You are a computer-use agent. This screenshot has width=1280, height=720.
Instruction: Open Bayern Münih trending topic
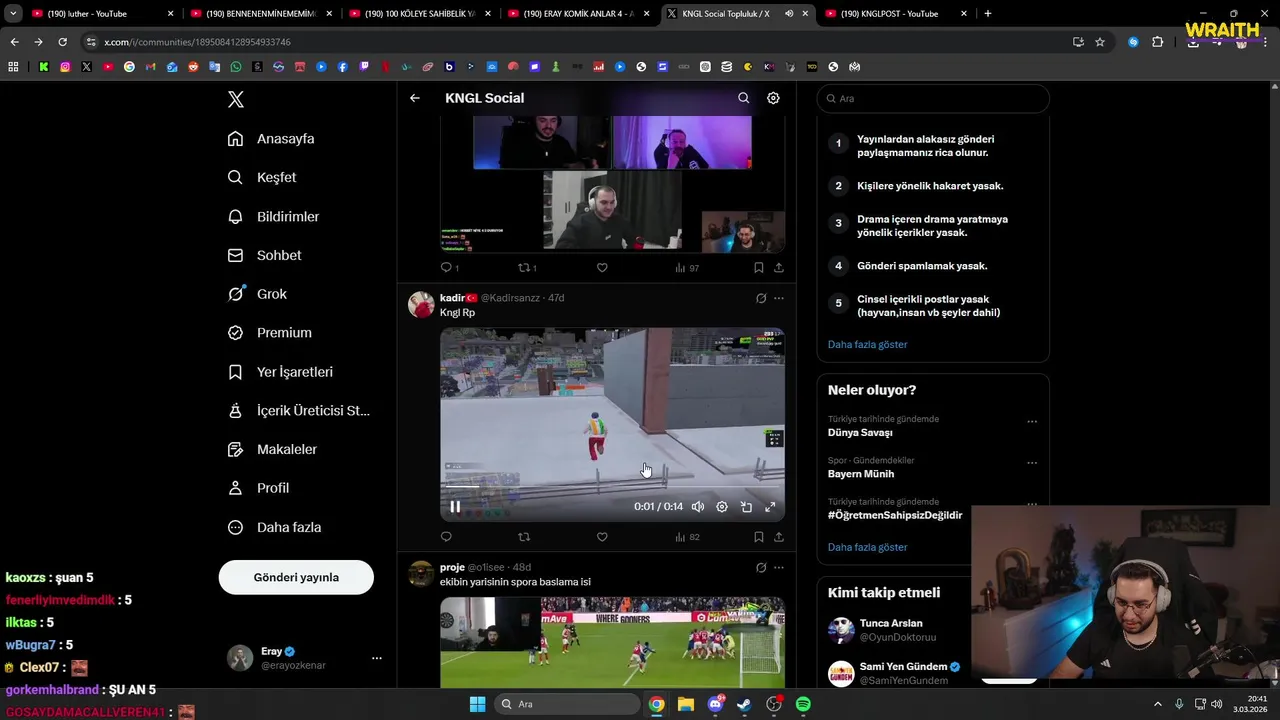[x=861, y=474]
